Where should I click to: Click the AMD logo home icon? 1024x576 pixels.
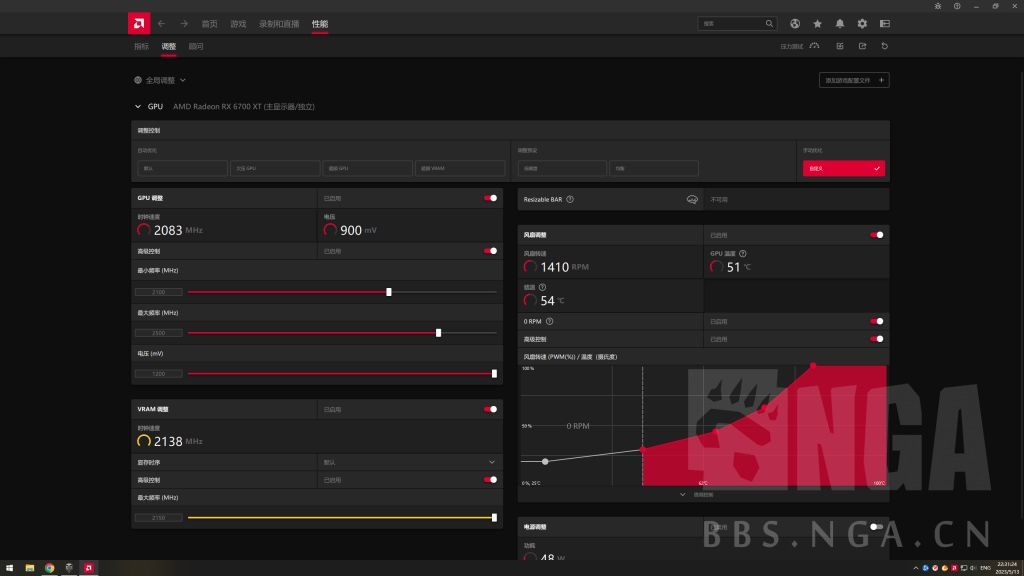pyautogui.click(x=139, y=23)
